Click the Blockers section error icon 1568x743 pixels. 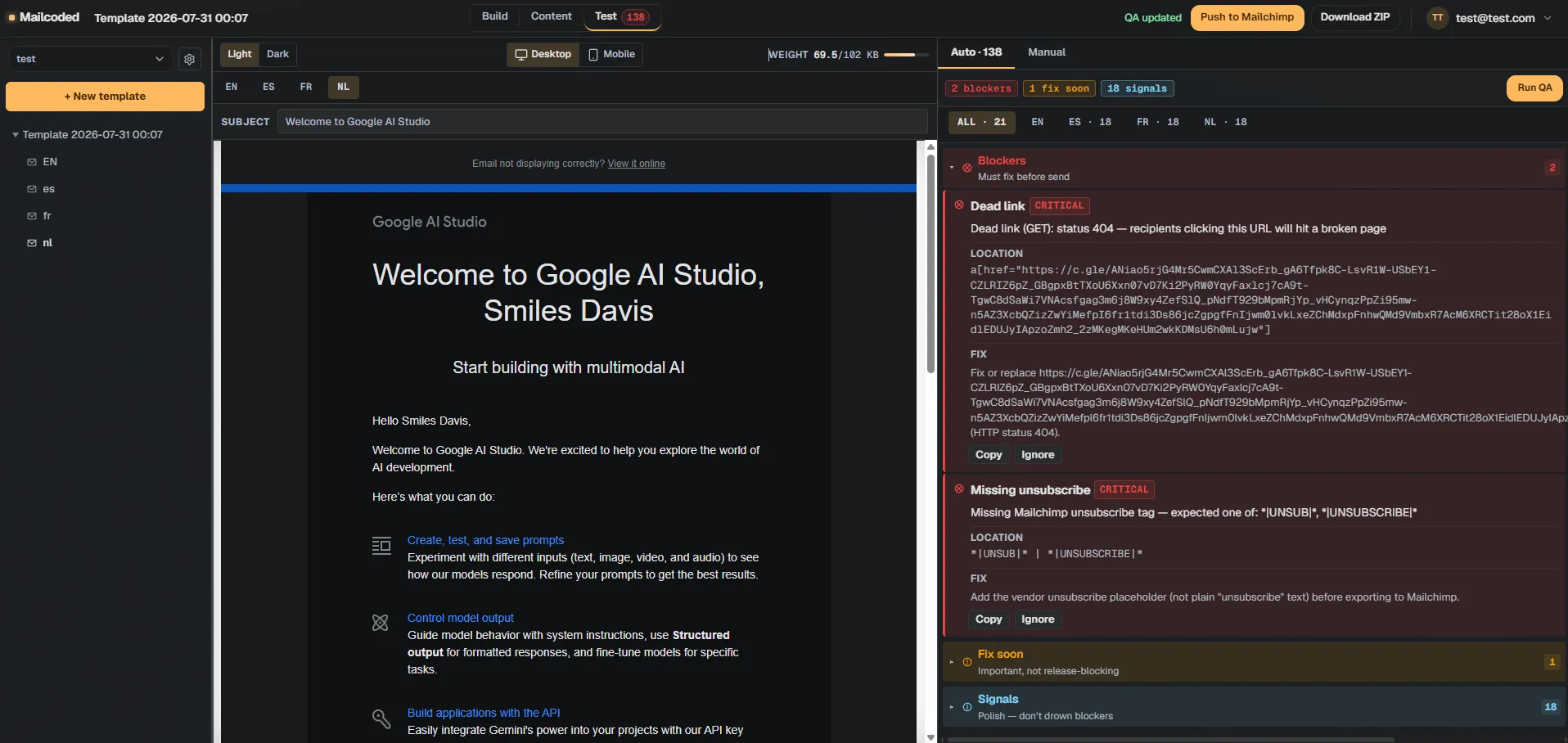coord(967,168)
